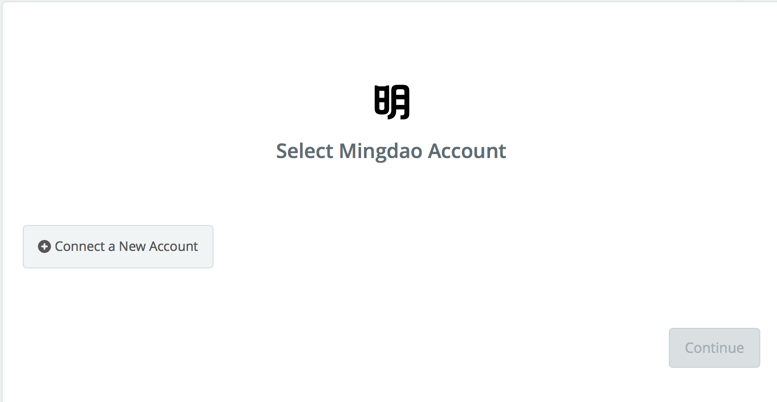
Task: Click the Continue label text
Action: [714, 348]
